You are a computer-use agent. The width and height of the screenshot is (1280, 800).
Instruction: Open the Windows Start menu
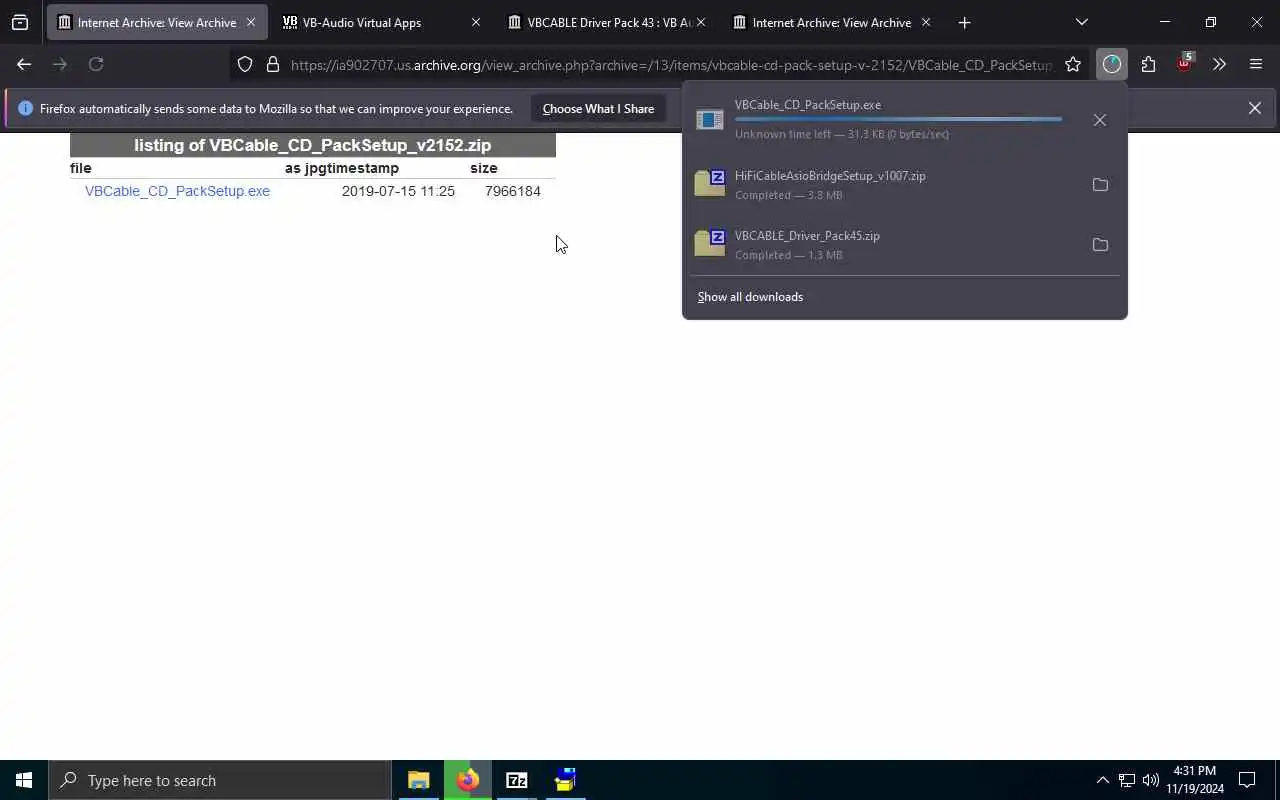[x=24, y=780]
